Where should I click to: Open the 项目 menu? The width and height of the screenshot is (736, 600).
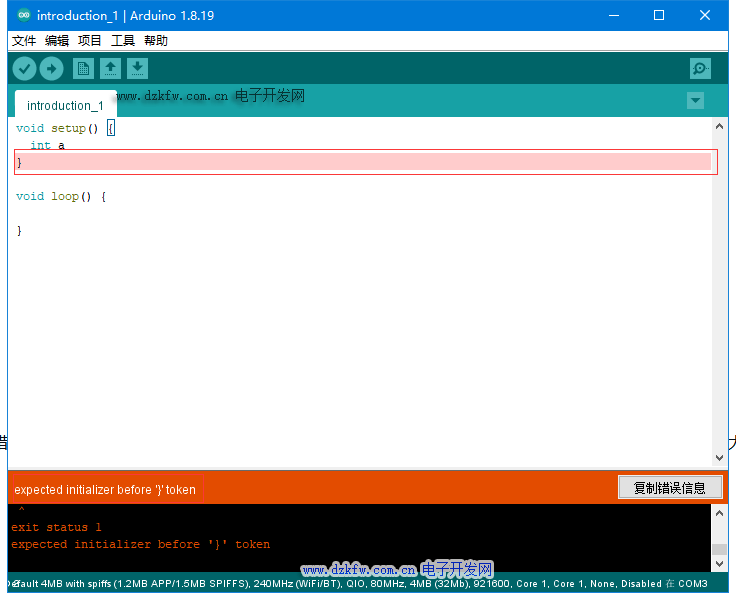click(x=90, y=41)
